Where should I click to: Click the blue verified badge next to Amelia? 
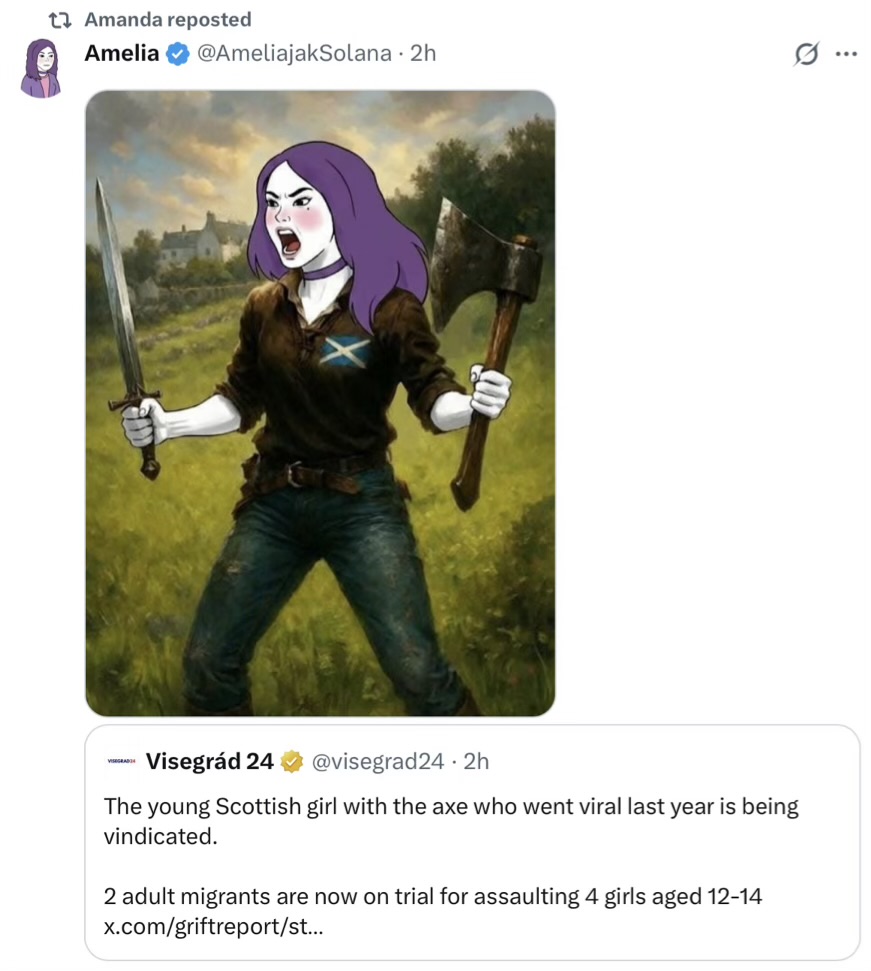tap(177, 54)
